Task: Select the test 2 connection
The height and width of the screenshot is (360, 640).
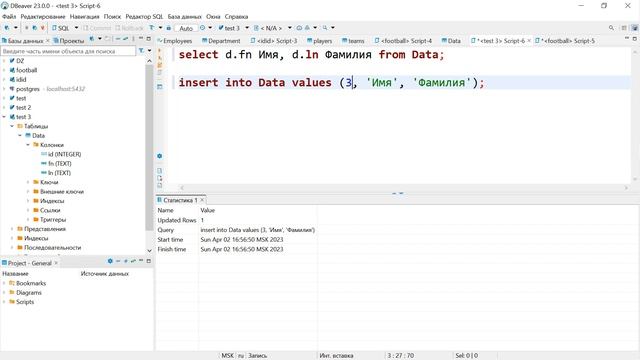Action: point(20,108)
